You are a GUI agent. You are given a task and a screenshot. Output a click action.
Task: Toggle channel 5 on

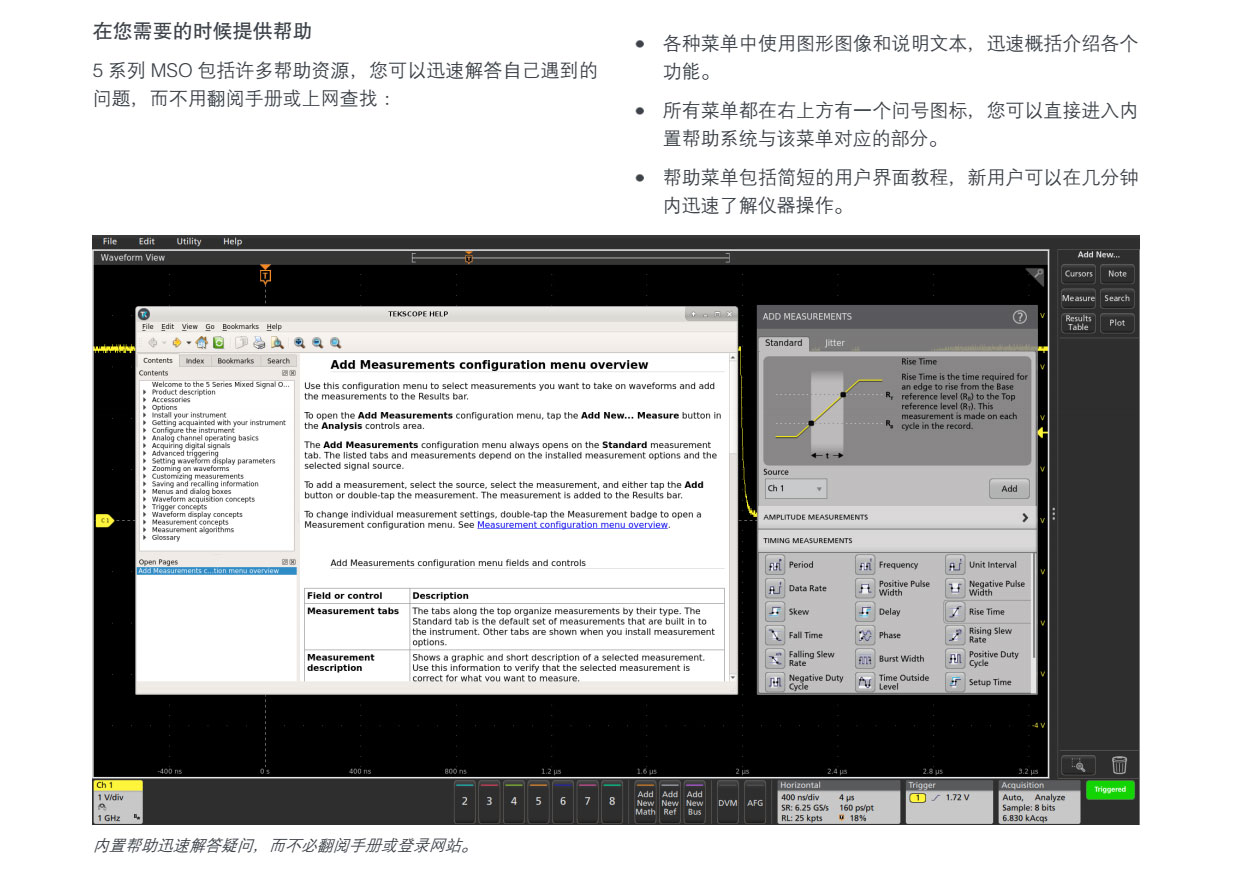point(538,801)
